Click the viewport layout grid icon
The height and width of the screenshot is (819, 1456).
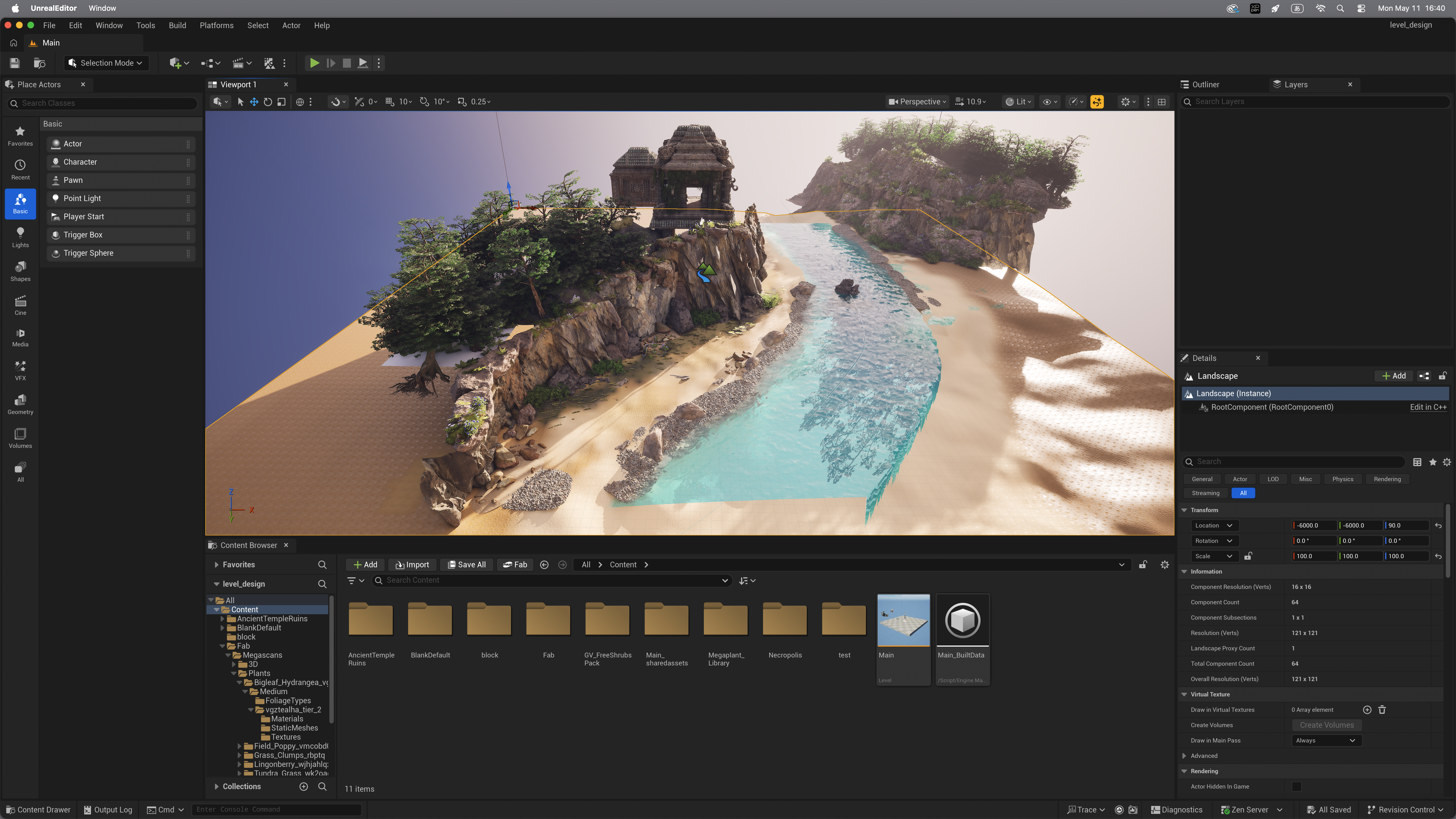click(1161, 102)
